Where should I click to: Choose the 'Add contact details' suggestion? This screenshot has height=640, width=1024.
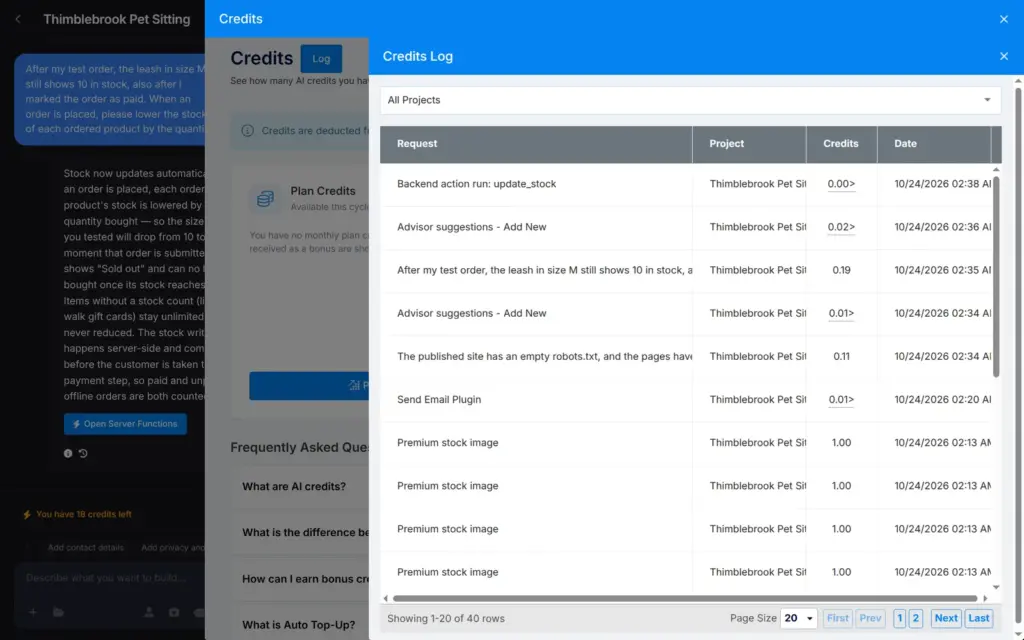86,548
